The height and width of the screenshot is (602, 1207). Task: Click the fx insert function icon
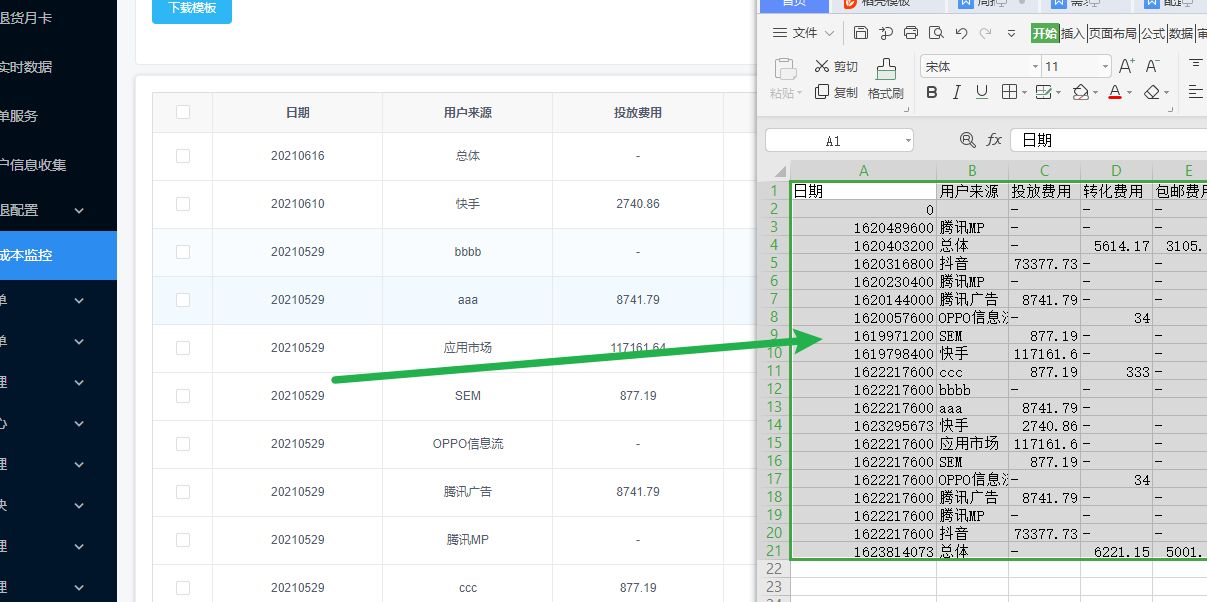994,140
